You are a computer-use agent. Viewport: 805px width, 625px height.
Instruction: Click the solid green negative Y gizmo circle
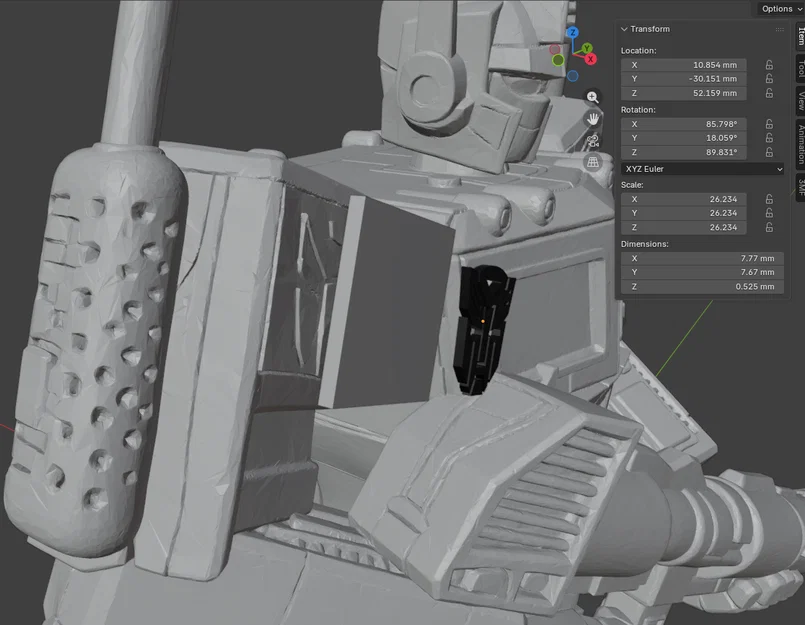click(x=558, y=61)
